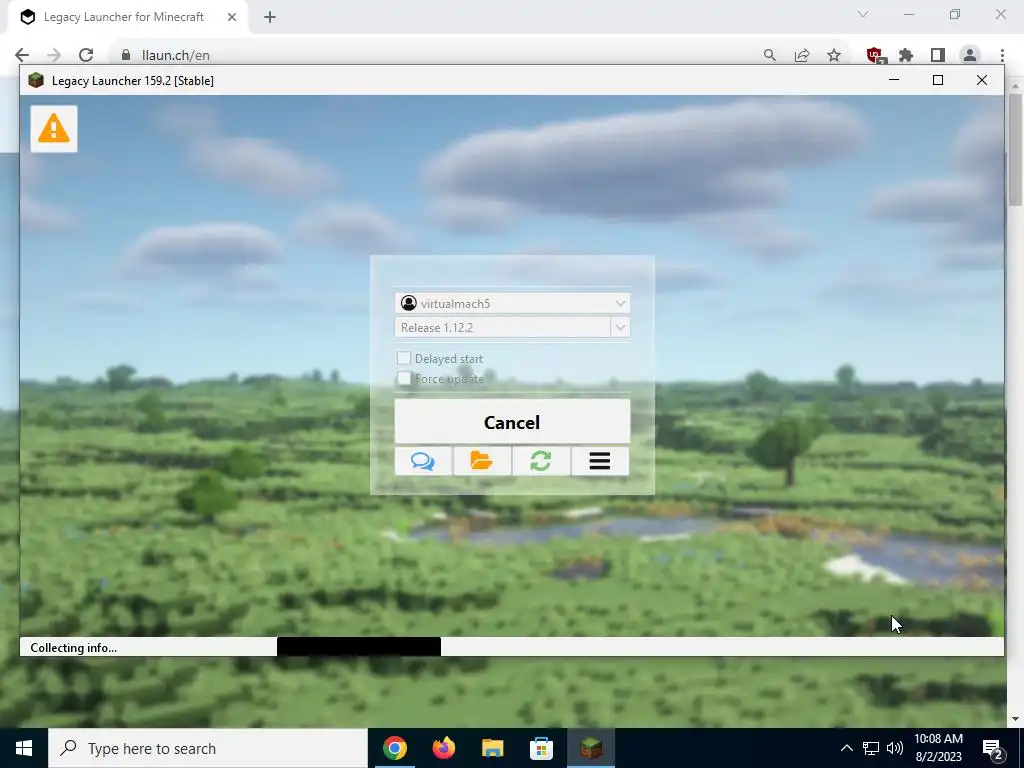Click the orange warning notification icon
Viewport: 1024px width, 768px height.
point(54,129)
